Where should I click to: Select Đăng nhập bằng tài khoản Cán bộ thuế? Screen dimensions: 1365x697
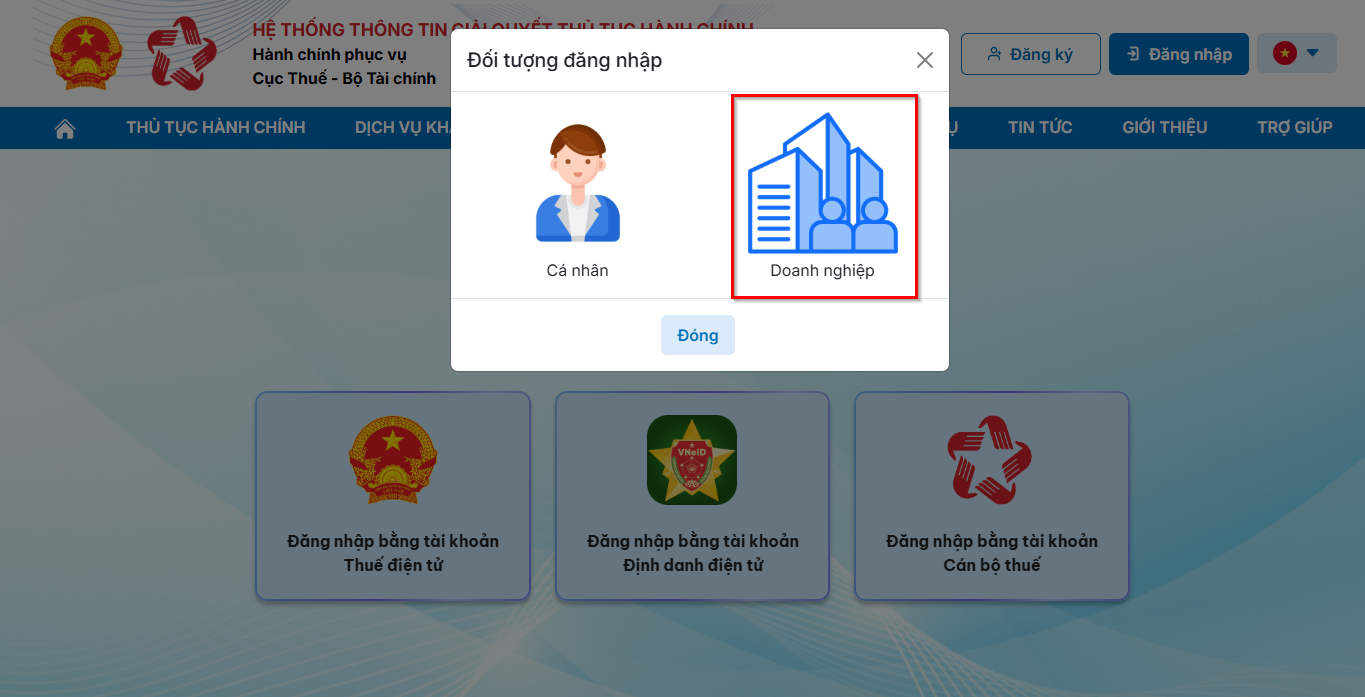coord(991,496)
